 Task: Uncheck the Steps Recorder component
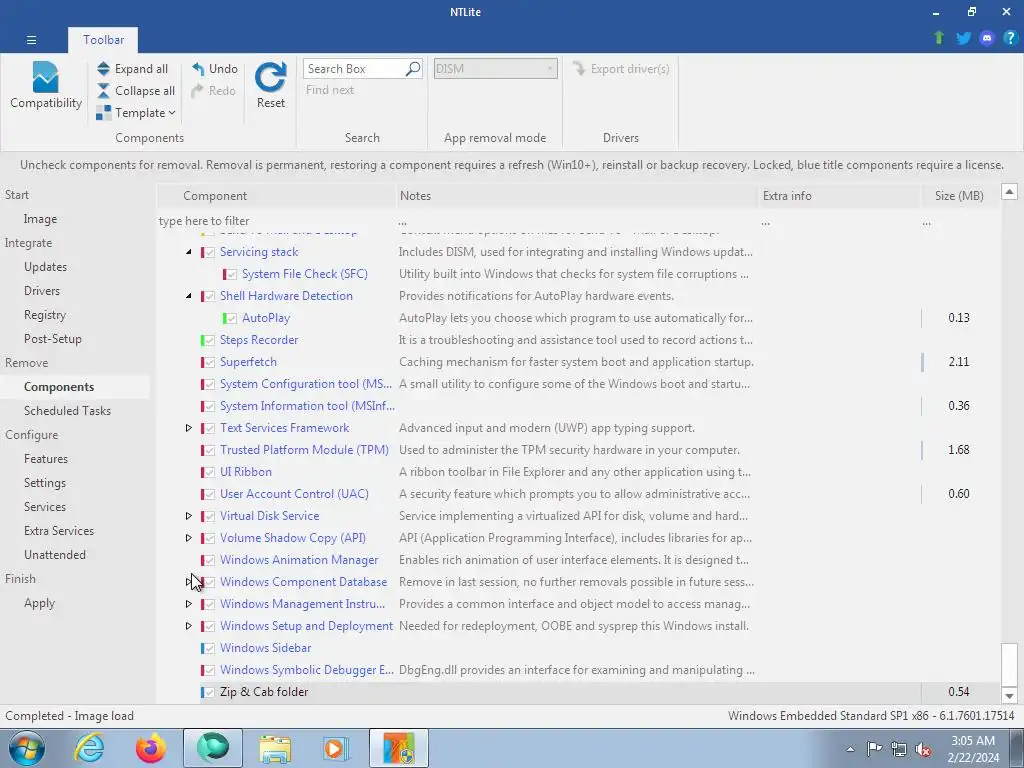209,340
